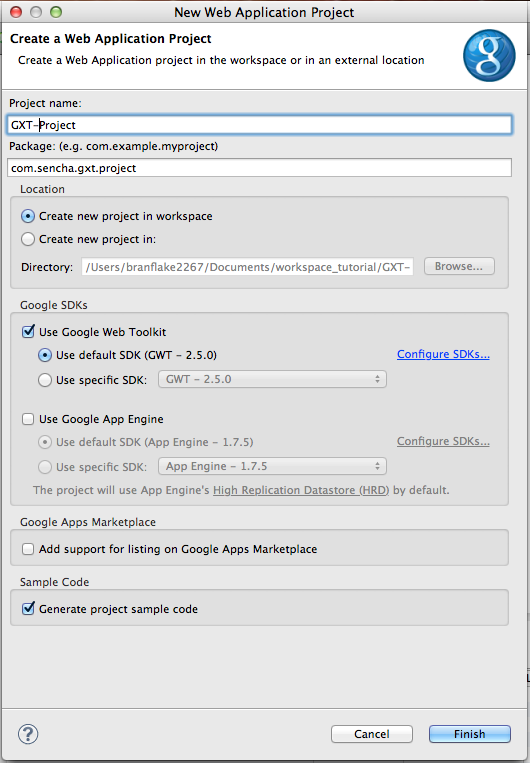
Task: Click the Browse... button
Action: 459,266
